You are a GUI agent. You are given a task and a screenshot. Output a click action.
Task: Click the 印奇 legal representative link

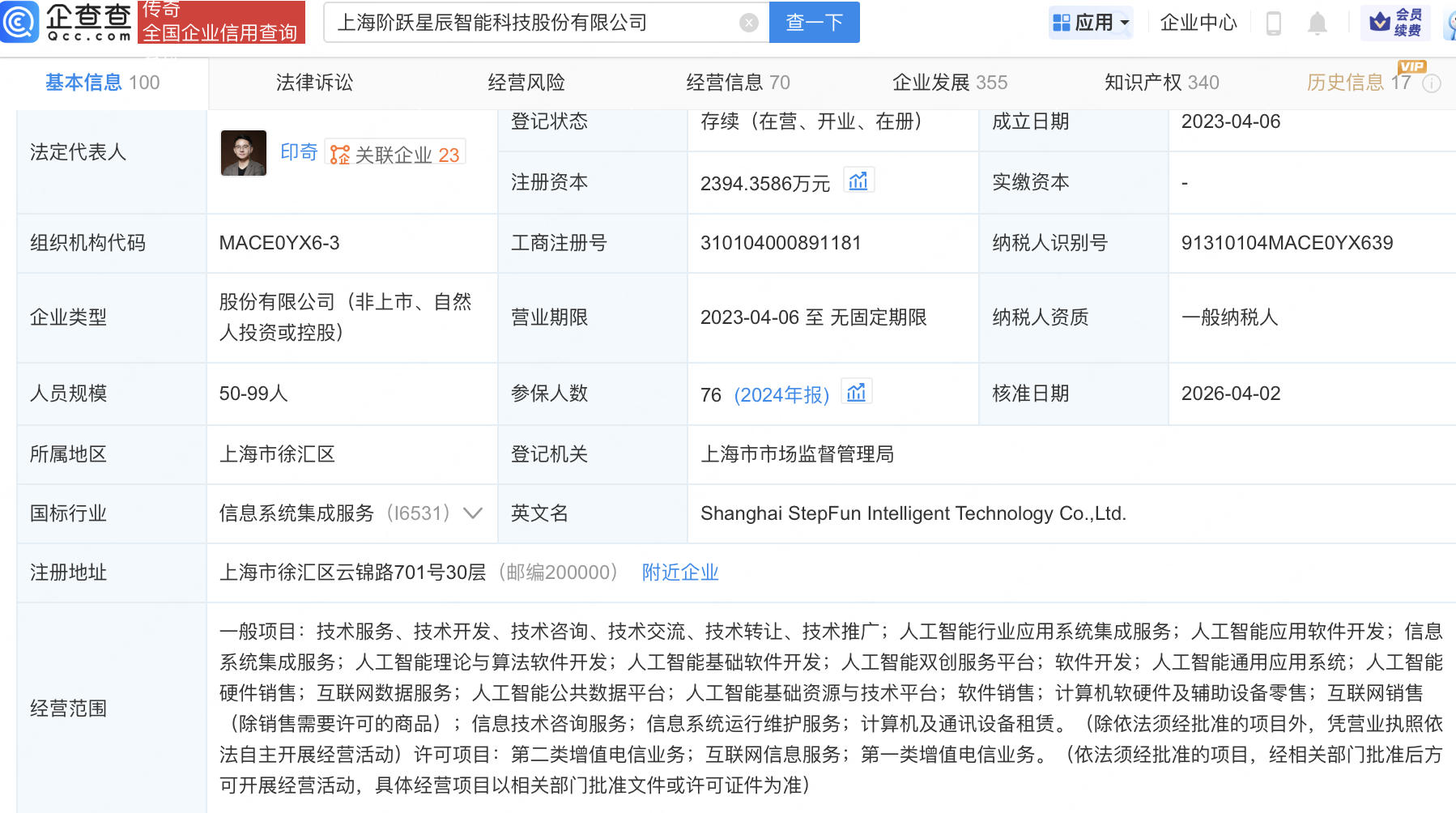point(299,152)
